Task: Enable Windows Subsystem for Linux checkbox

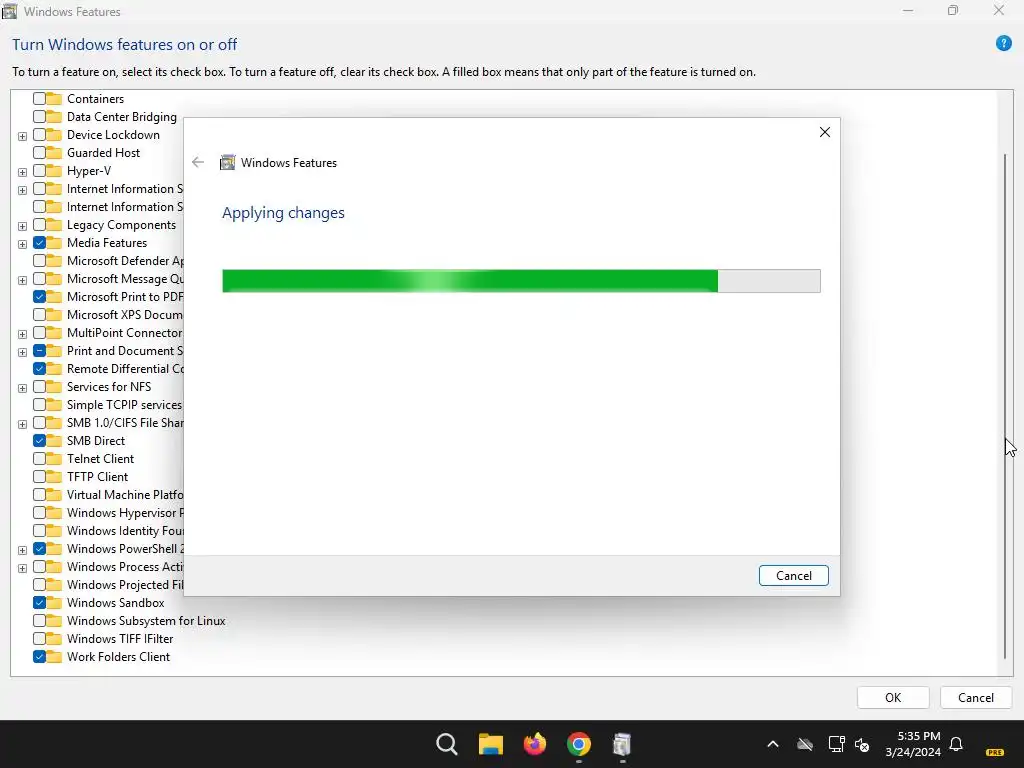Action: (39, 620)
